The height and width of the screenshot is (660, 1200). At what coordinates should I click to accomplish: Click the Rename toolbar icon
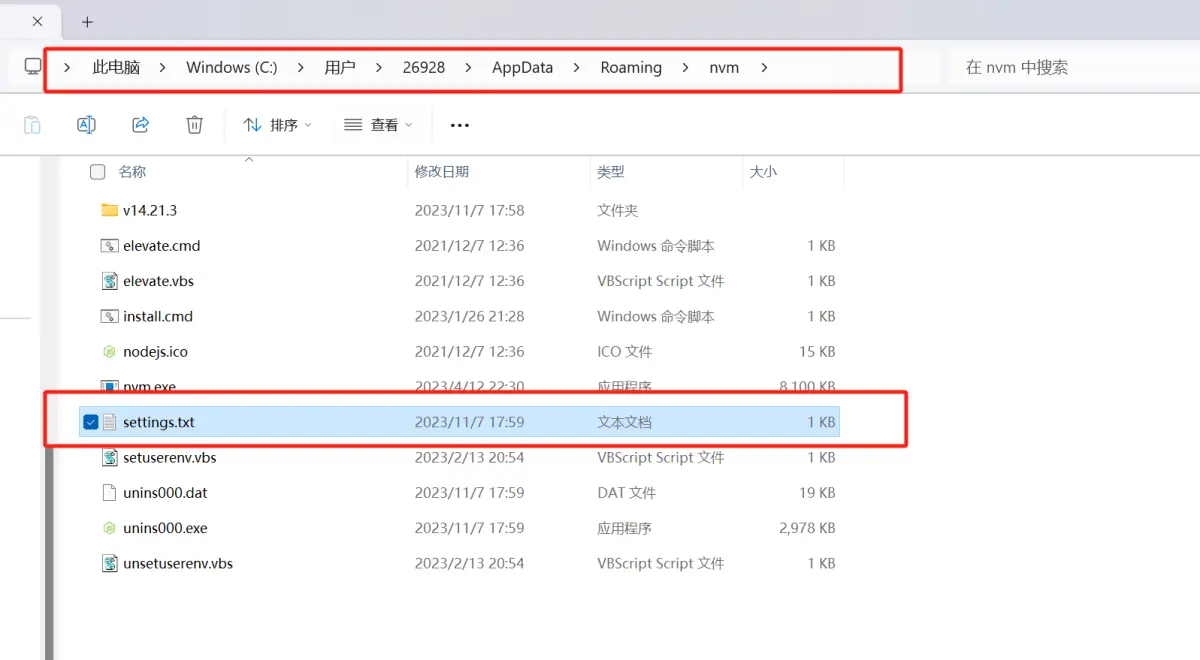click(x=87, y=125)
